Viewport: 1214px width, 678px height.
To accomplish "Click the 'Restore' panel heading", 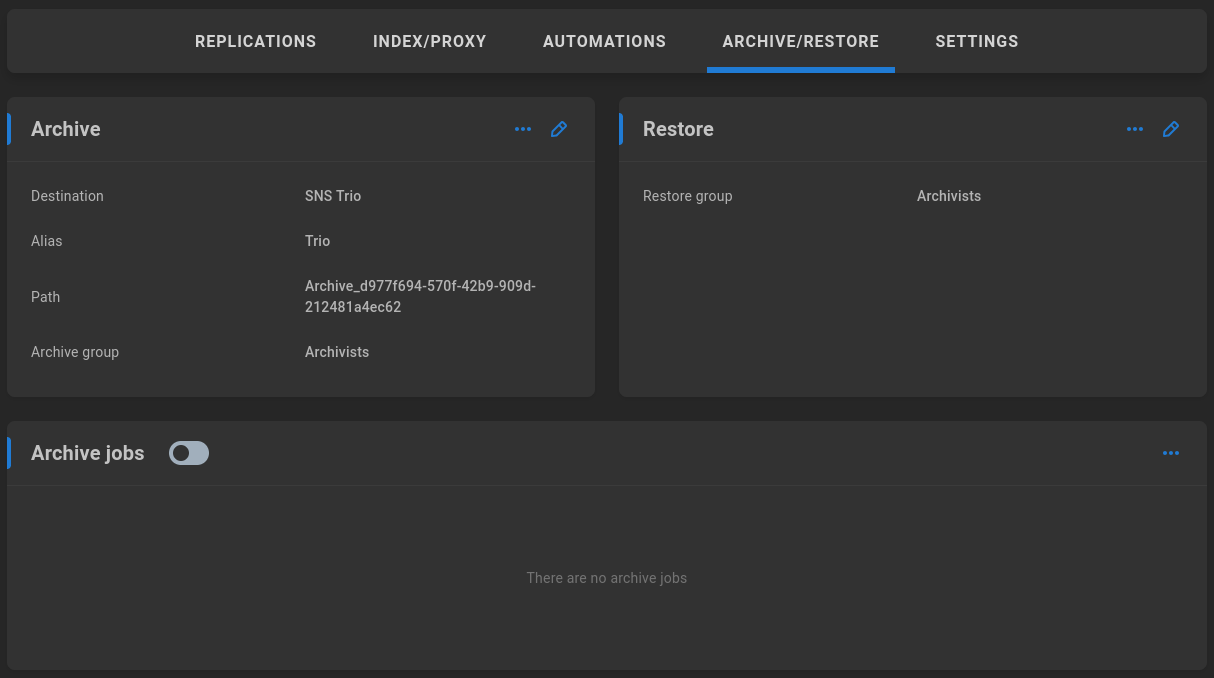I will [x=678, y=129].
